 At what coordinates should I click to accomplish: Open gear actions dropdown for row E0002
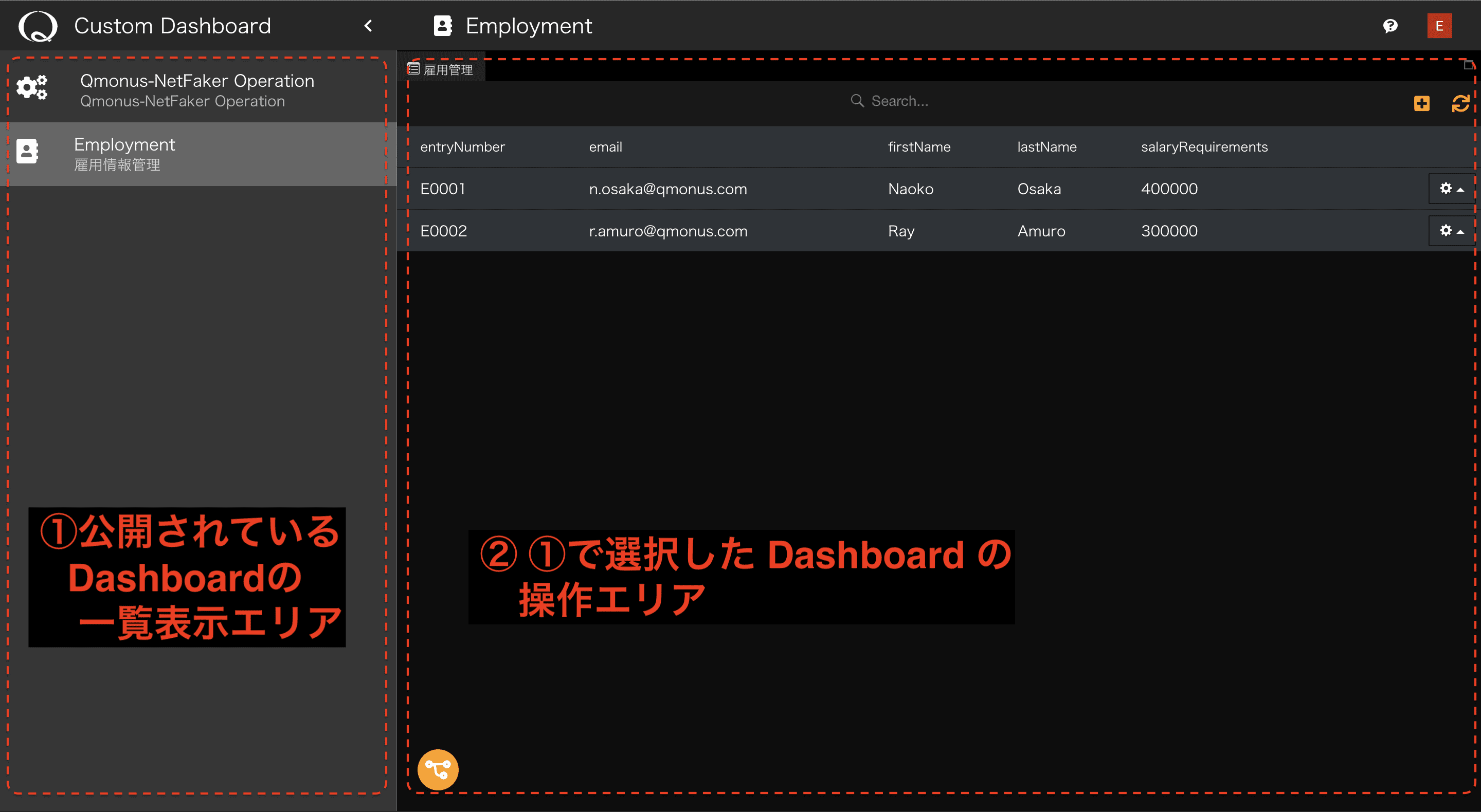[x=1451, y=230]
